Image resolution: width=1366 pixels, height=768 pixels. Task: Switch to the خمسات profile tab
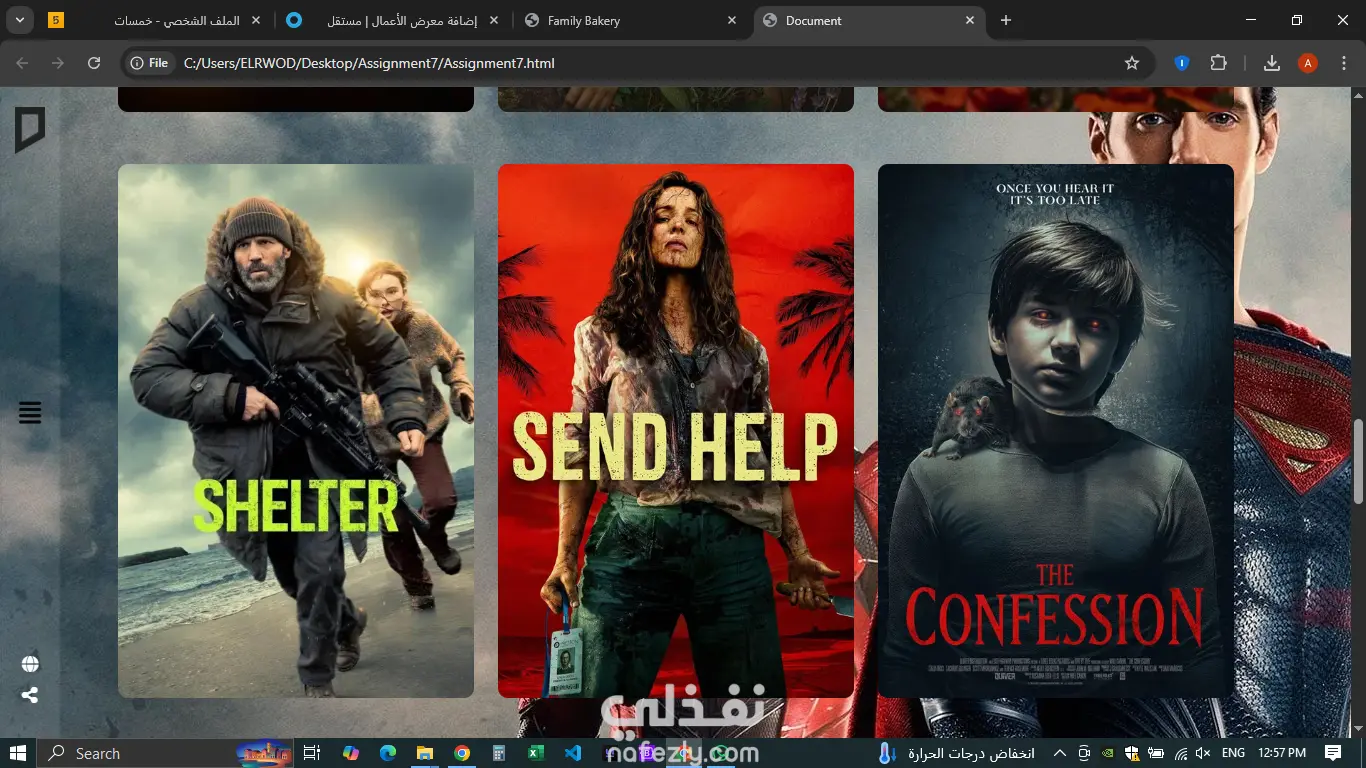(x=156, y=20)
